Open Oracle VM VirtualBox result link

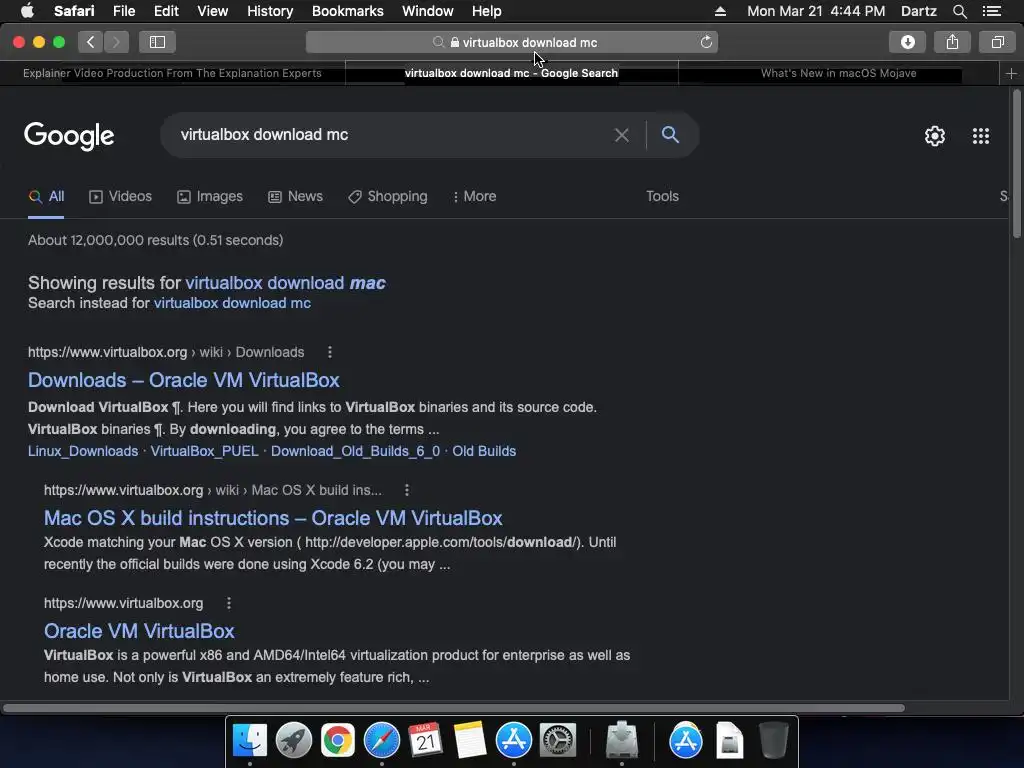click(139, 631)
